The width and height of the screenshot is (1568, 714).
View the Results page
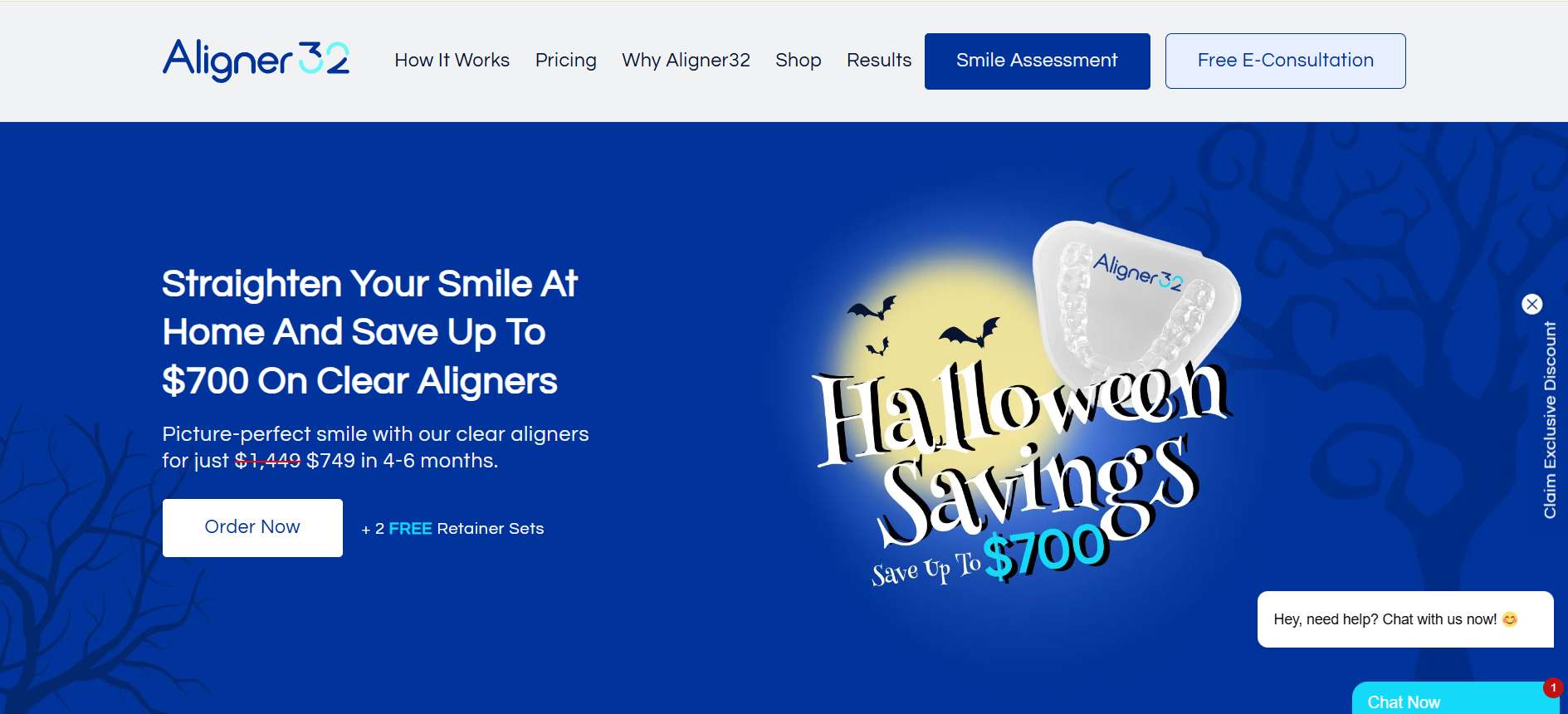tap(878, 61)
